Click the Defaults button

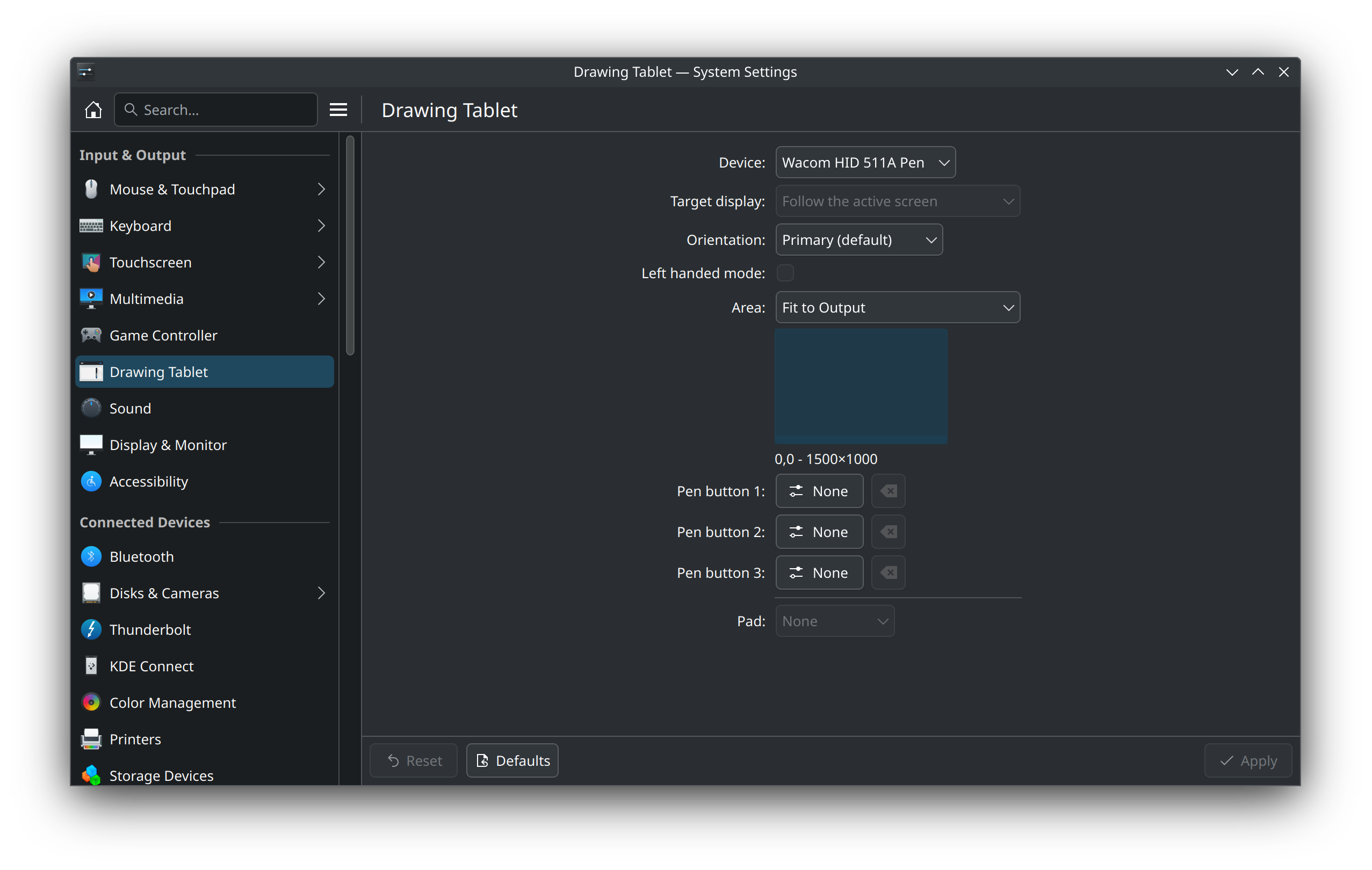(x=511, y=760)
